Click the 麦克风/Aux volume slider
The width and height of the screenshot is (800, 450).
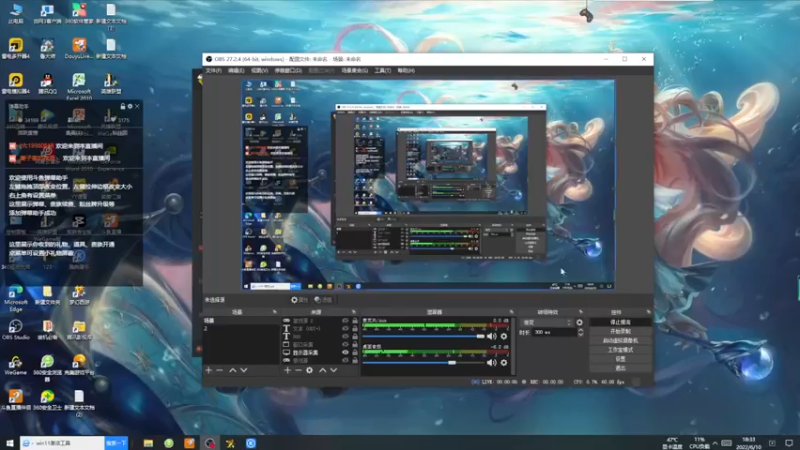(423, 336)
